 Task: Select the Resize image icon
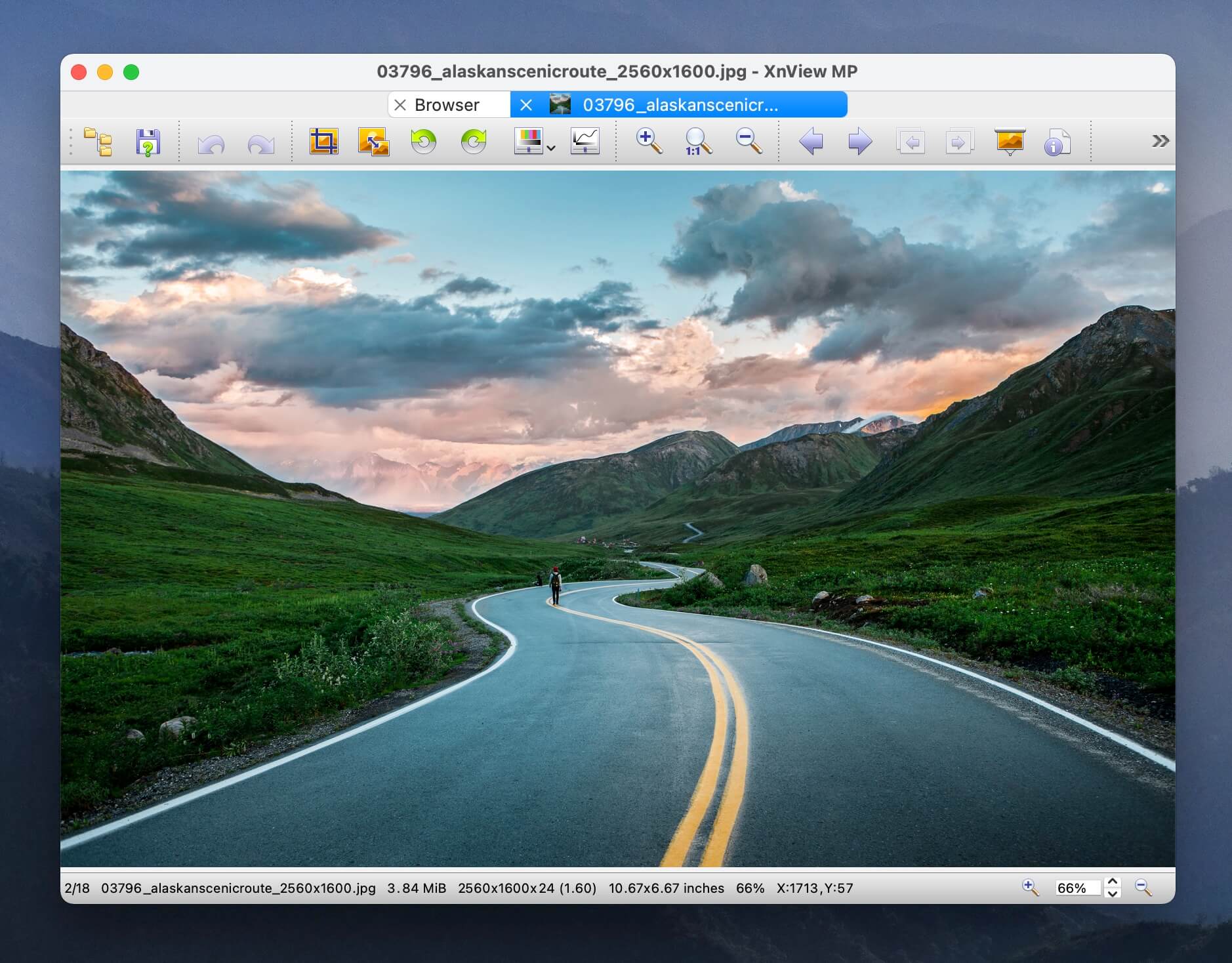pyautogui.click(x=372, y=141)
